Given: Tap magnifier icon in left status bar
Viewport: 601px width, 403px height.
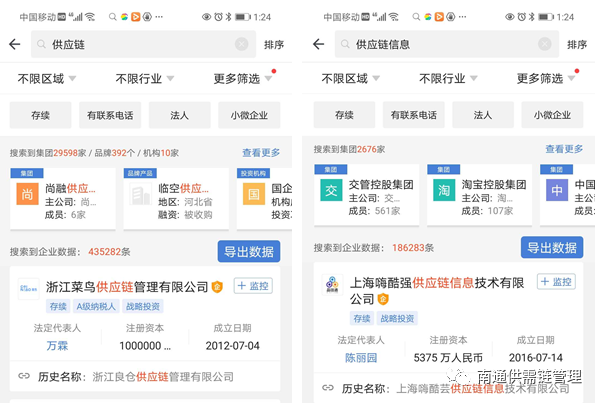Looking at the screenshot, I should point(113,17).
